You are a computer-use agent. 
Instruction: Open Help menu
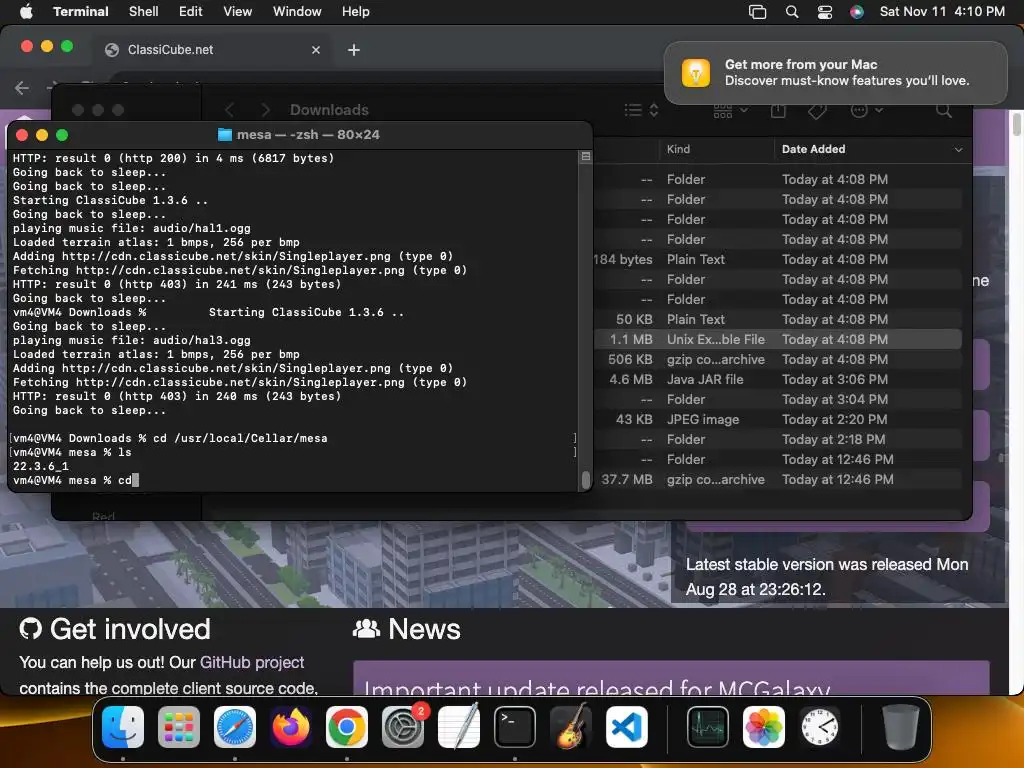(356, 11)
